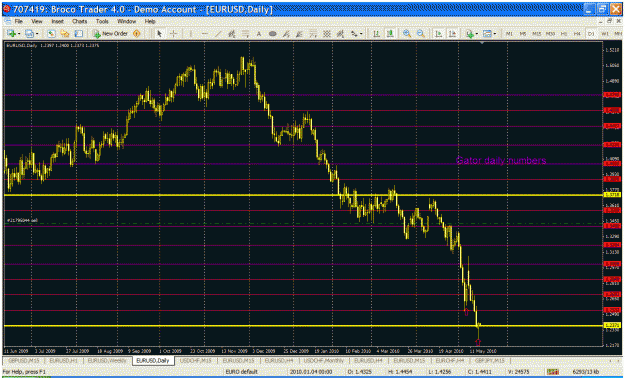
Task: Toggle the Market Watch window icon
Action: click(x=51, y=34)
